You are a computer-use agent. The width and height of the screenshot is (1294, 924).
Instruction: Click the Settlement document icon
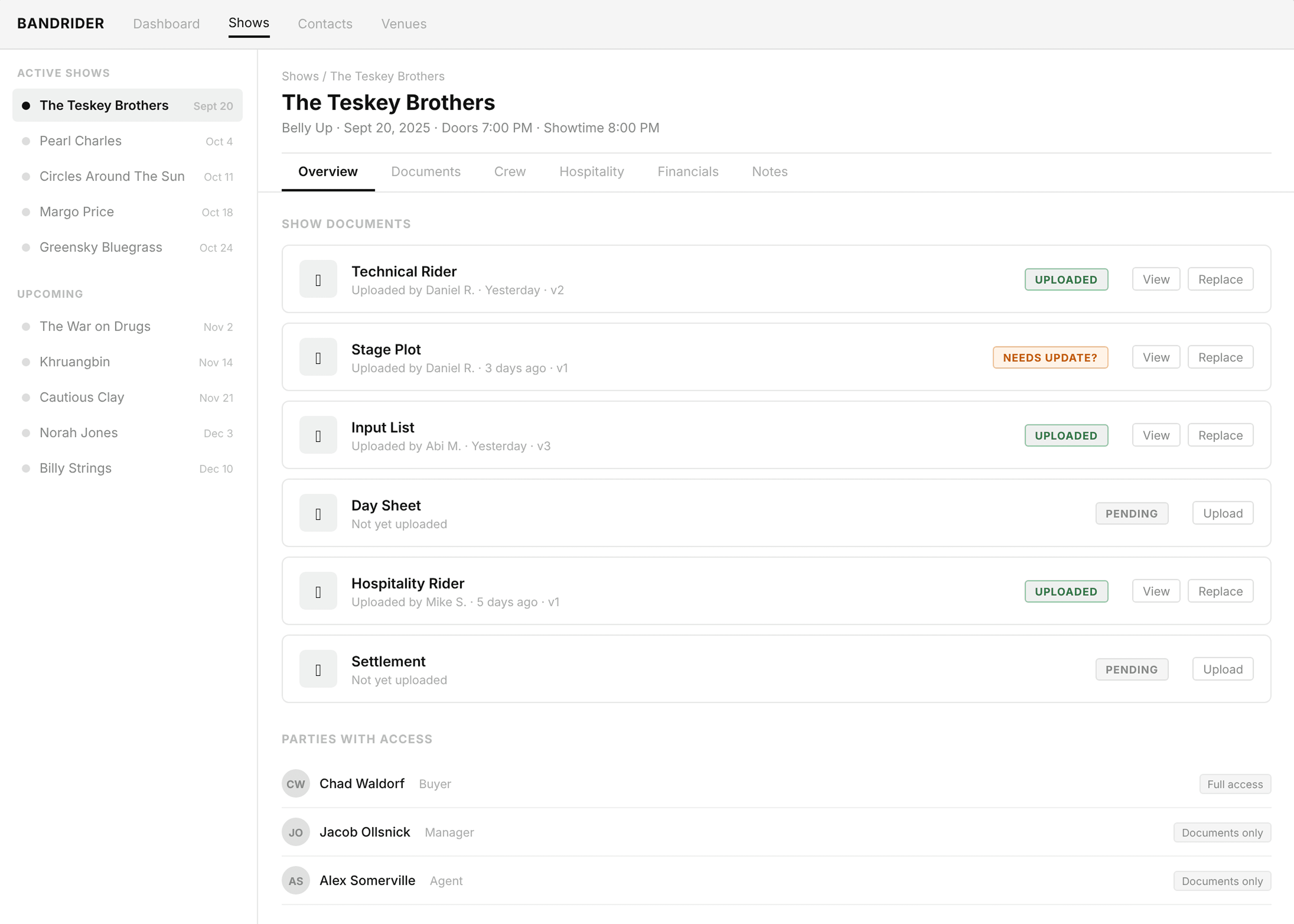pos(318,669)
